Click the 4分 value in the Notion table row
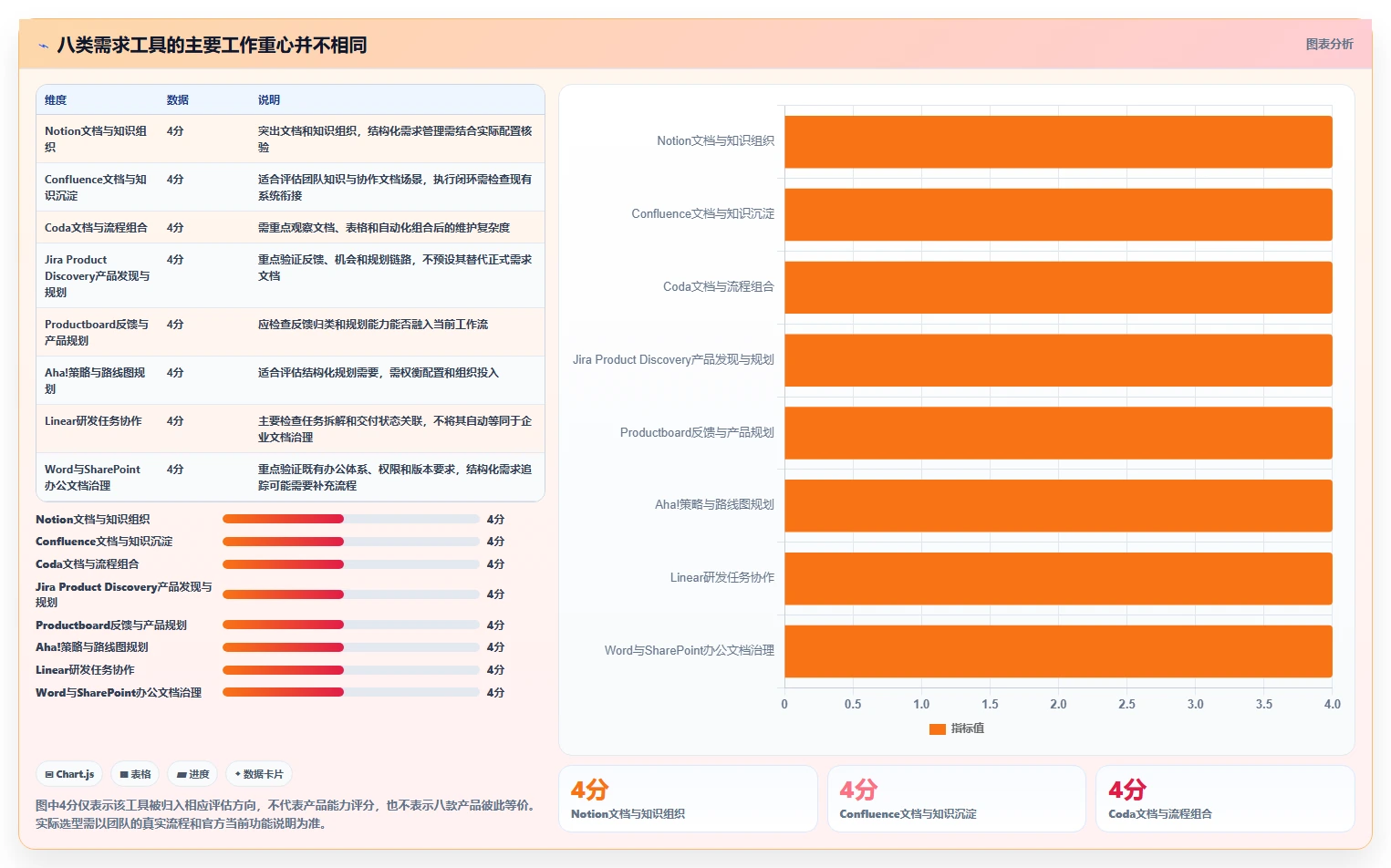1391x868 pixels. [175, 131]
